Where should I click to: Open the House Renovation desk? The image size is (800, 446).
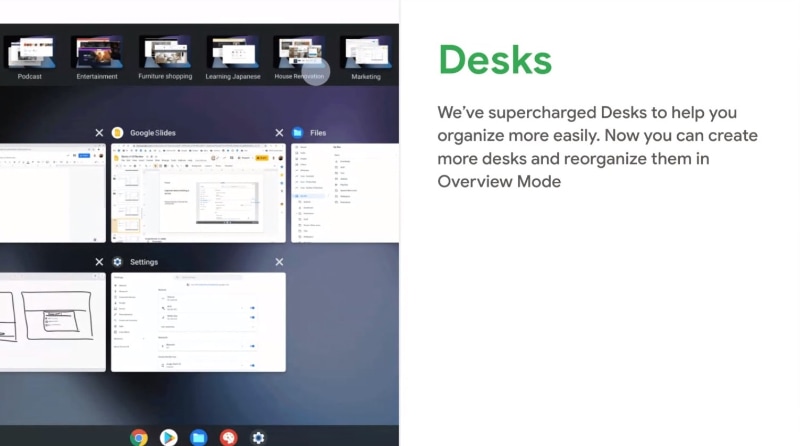tap(299, 52)
